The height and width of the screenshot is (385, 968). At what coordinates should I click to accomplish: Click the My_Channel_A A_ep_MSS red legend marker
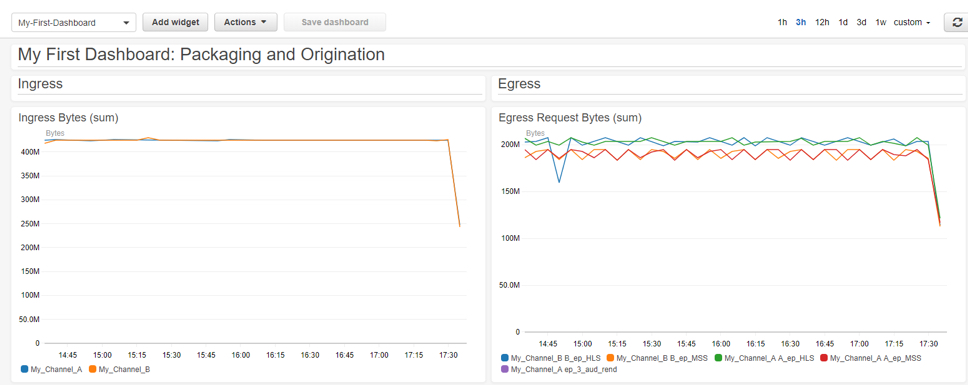(825, 358)
